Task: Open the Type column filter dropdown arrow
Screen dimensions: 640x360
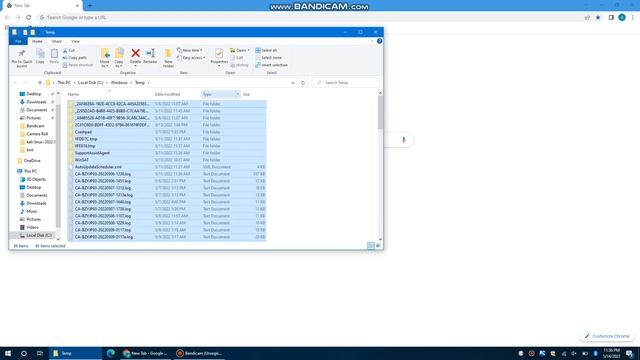Action: [x=238, y=94]
